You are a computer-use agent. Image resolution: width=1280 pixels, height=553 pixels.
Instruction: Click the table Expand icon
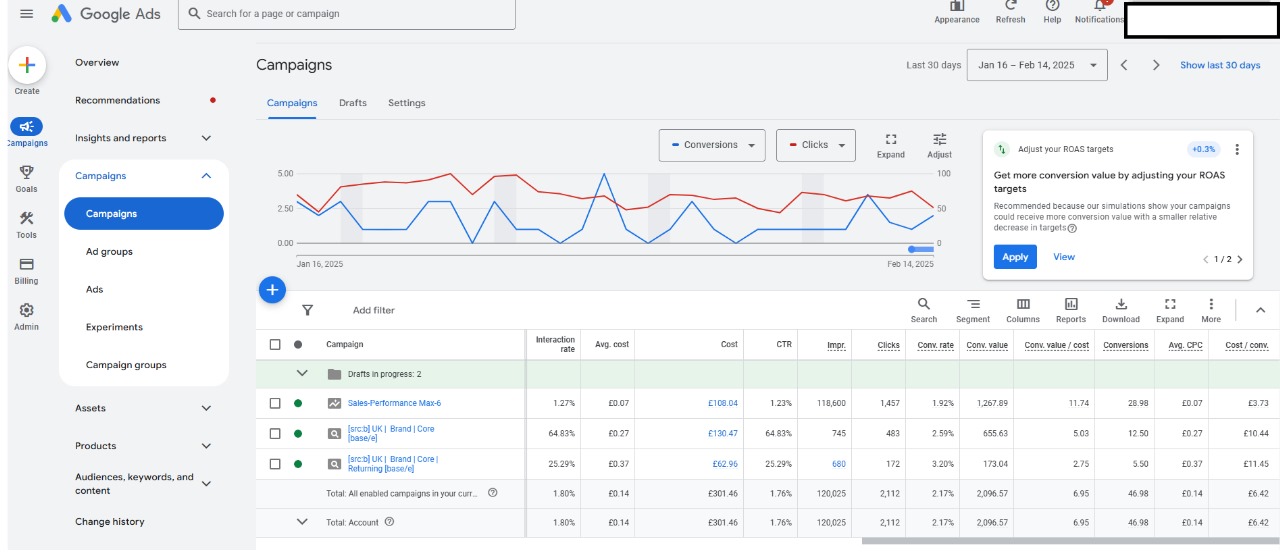coord(1170,304)
